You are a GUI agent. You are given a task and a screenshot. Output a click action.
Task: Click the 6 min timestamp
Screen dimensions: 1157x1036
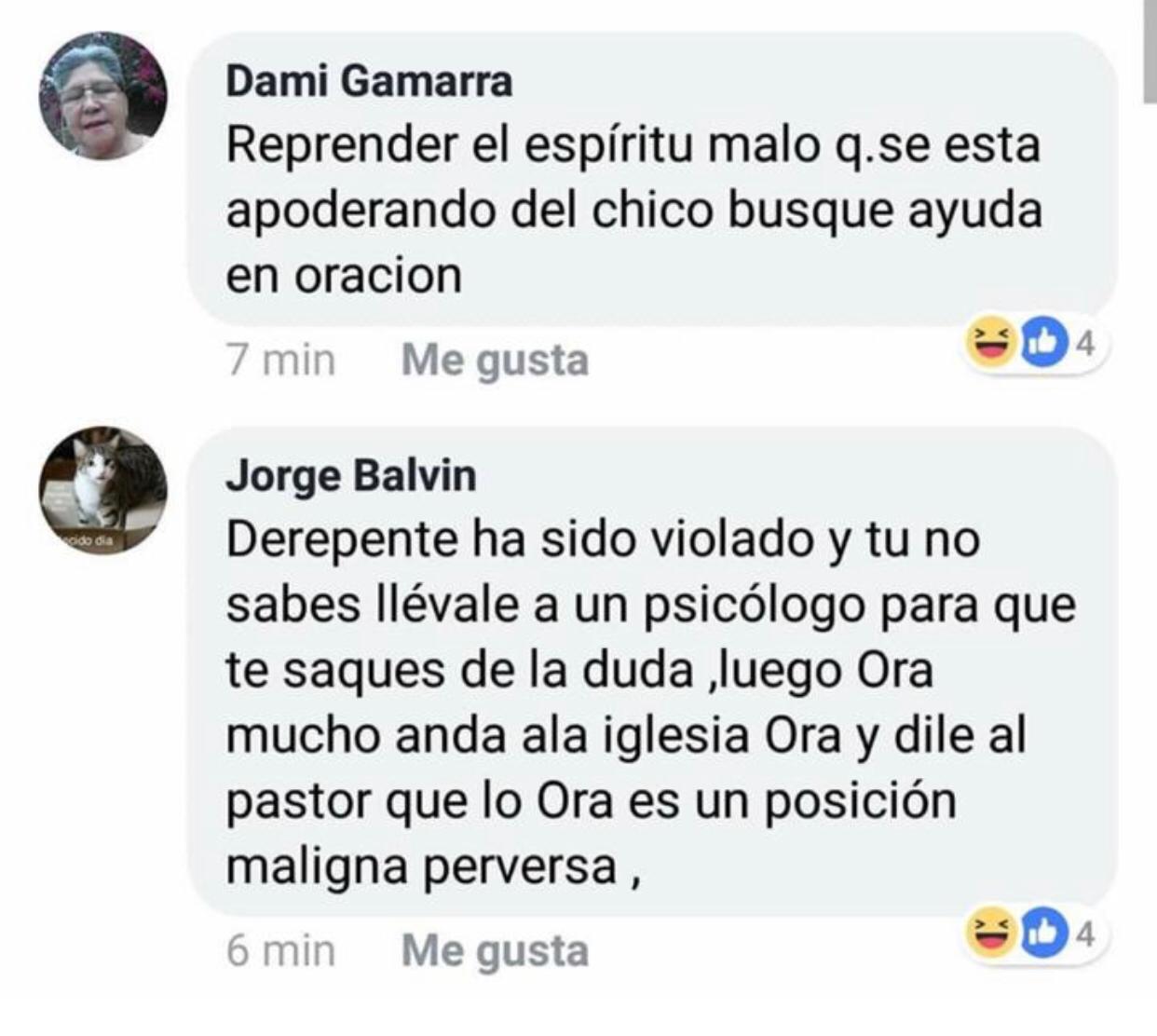(280, 950)
